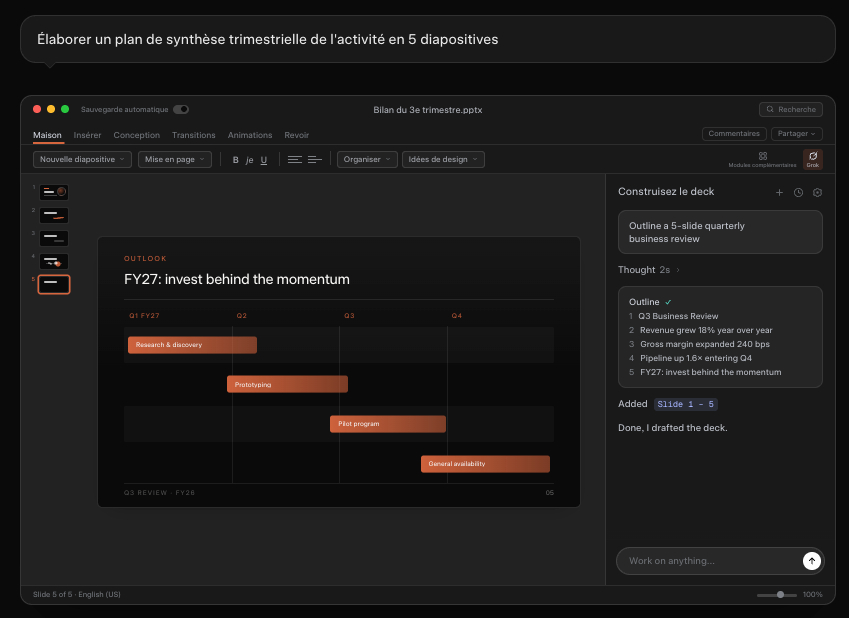Open Nouvelle diapositive dropdown
This screenshot has height=618, width=849.
[82, 159]
